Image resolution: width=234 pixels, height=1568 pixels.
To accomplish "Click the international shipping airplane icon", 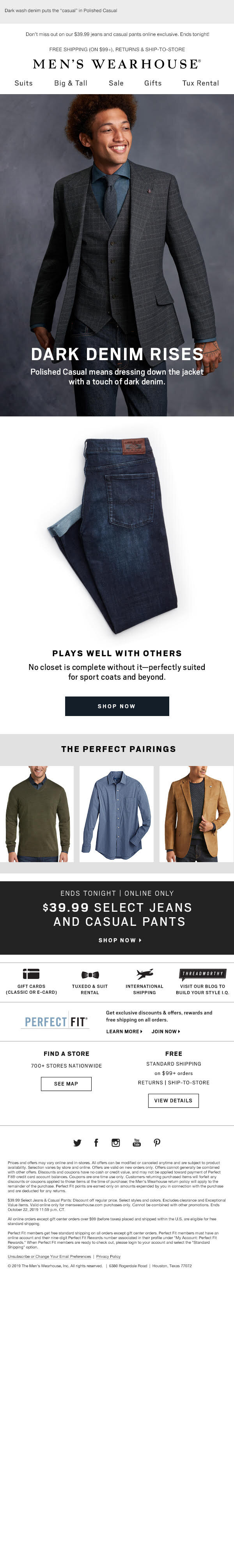I will pyautogui.click(x=145, y=974).
